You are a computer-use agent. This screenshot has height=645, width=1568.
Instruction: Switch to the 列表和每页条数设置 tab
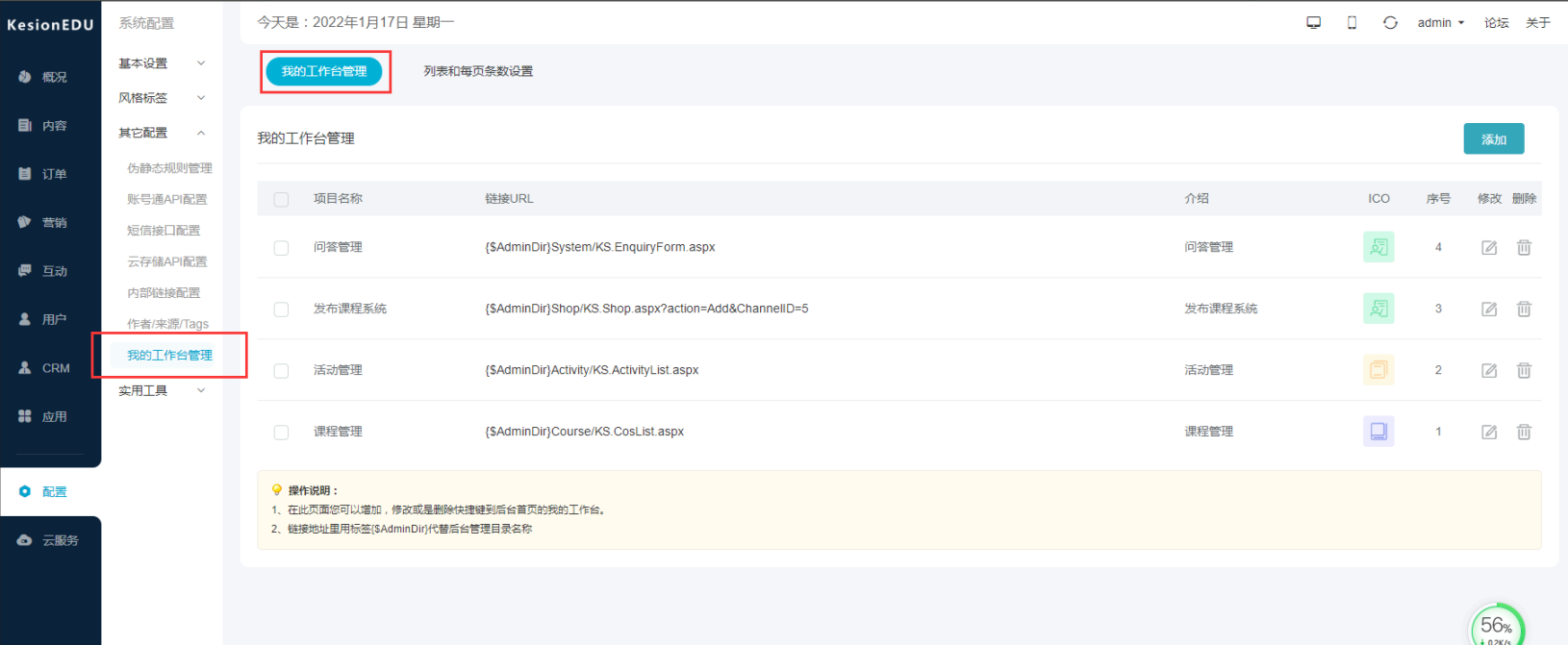click(478, 71)
